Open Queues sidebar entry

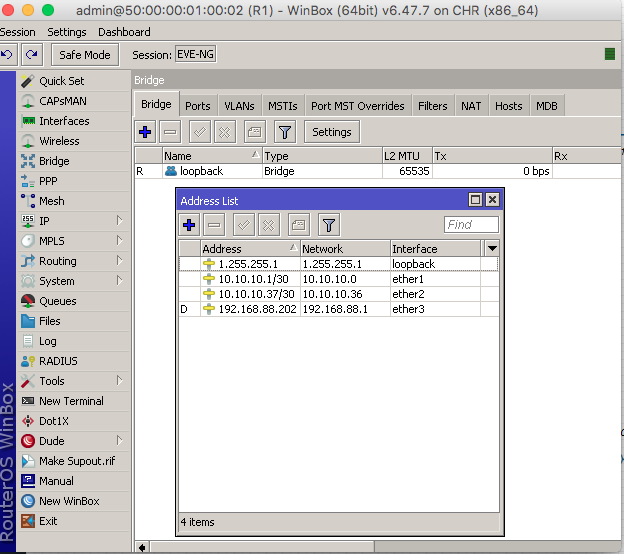pos(74,301)
